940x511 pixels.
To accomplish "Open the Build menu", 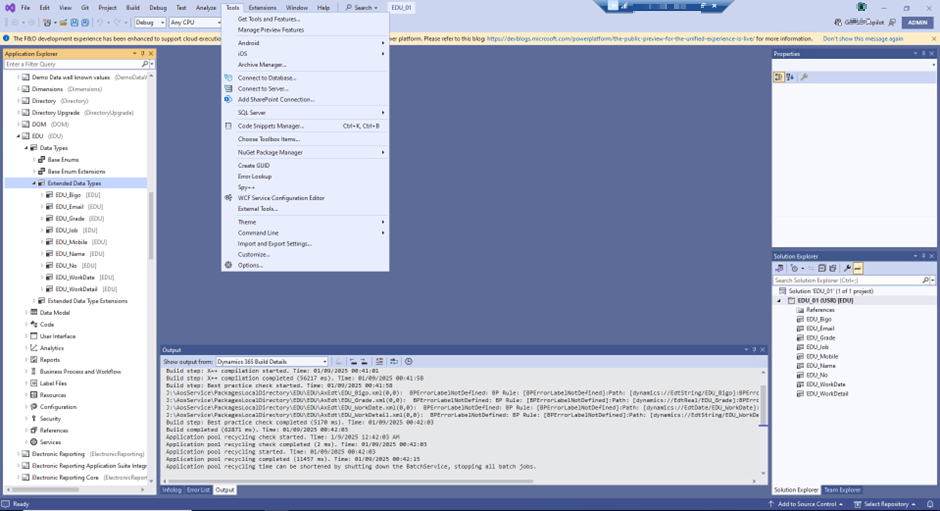I will (x=132, y=7).
